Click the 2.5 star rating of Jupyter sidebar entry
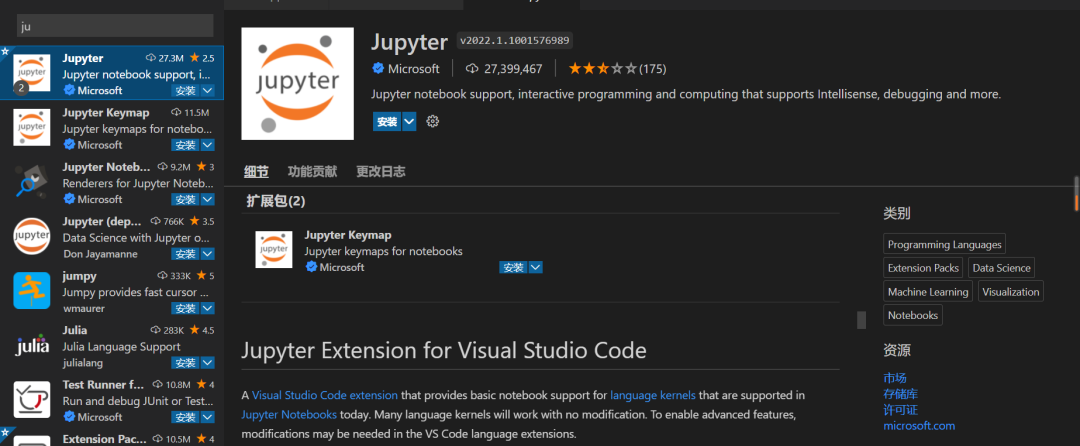The width and height of the screenshot is (1080, 446). 201,58
